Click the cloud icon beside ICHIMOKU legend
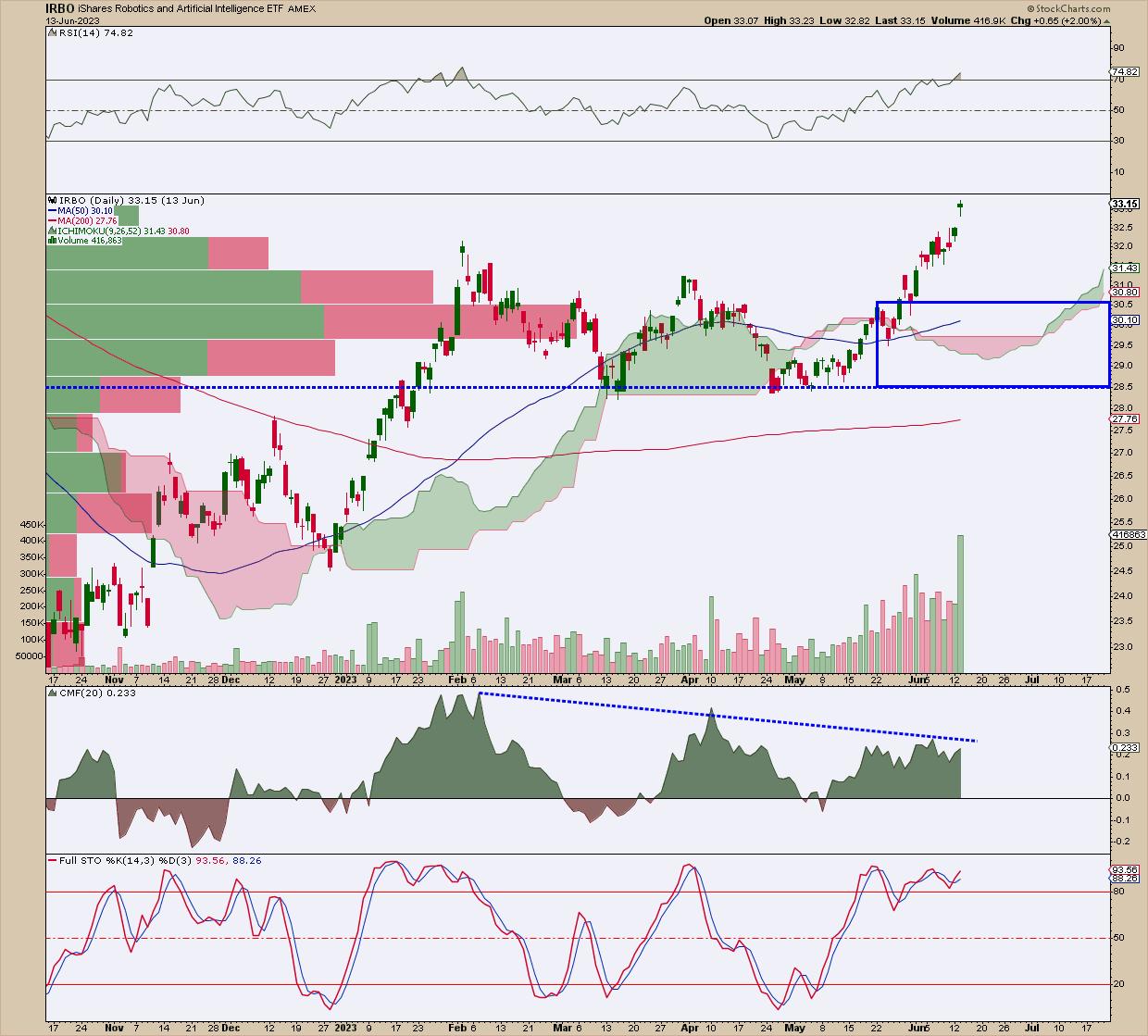This screenshot has width=1148, height=1036. click(x=52, y=231)
